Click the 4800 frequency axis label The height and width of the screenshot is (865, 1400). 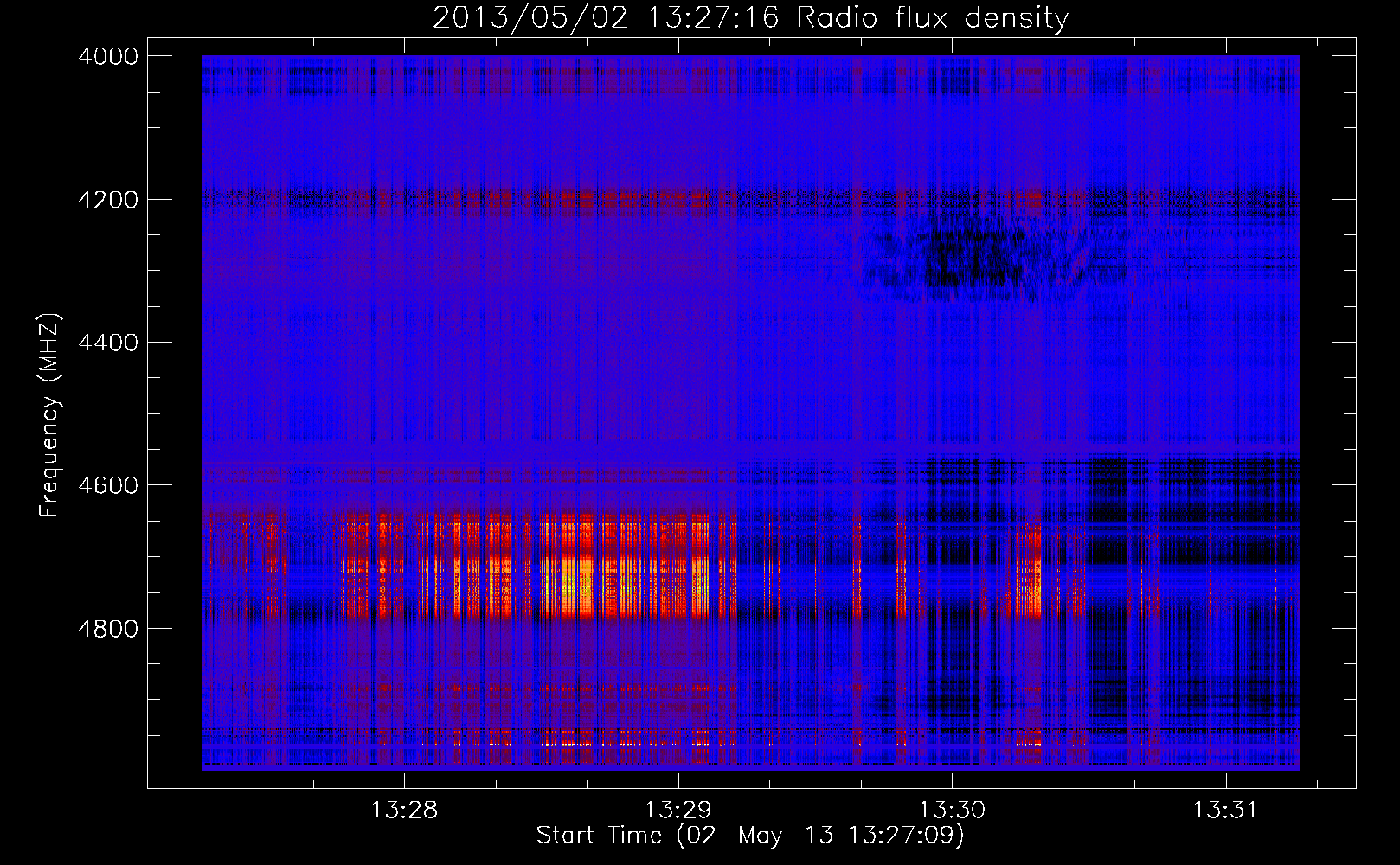(108, 629)
